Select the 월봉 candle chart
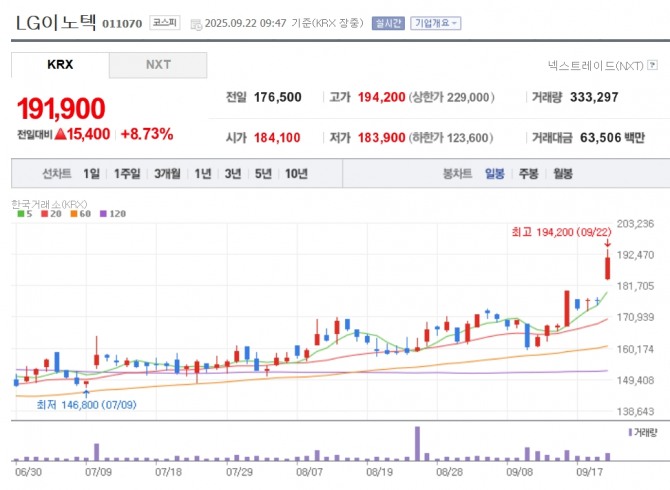670x490 pixels. (x=563, y=174)
